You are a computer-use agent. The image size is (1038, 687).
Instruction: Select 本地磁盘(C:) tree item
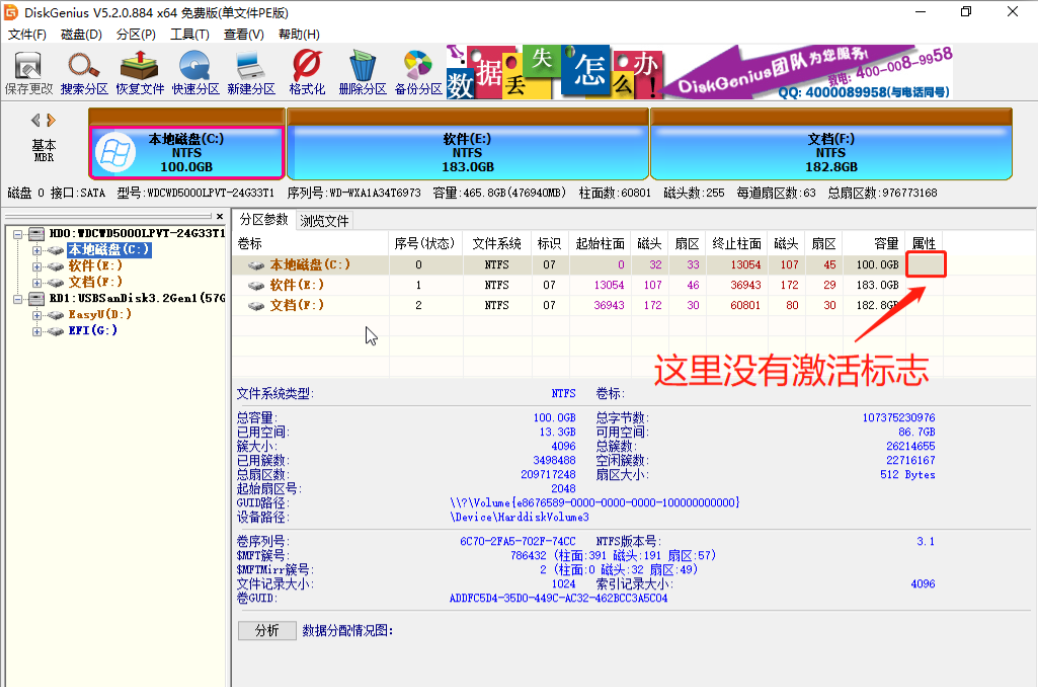pyautogui.click(x=110, y=250)
